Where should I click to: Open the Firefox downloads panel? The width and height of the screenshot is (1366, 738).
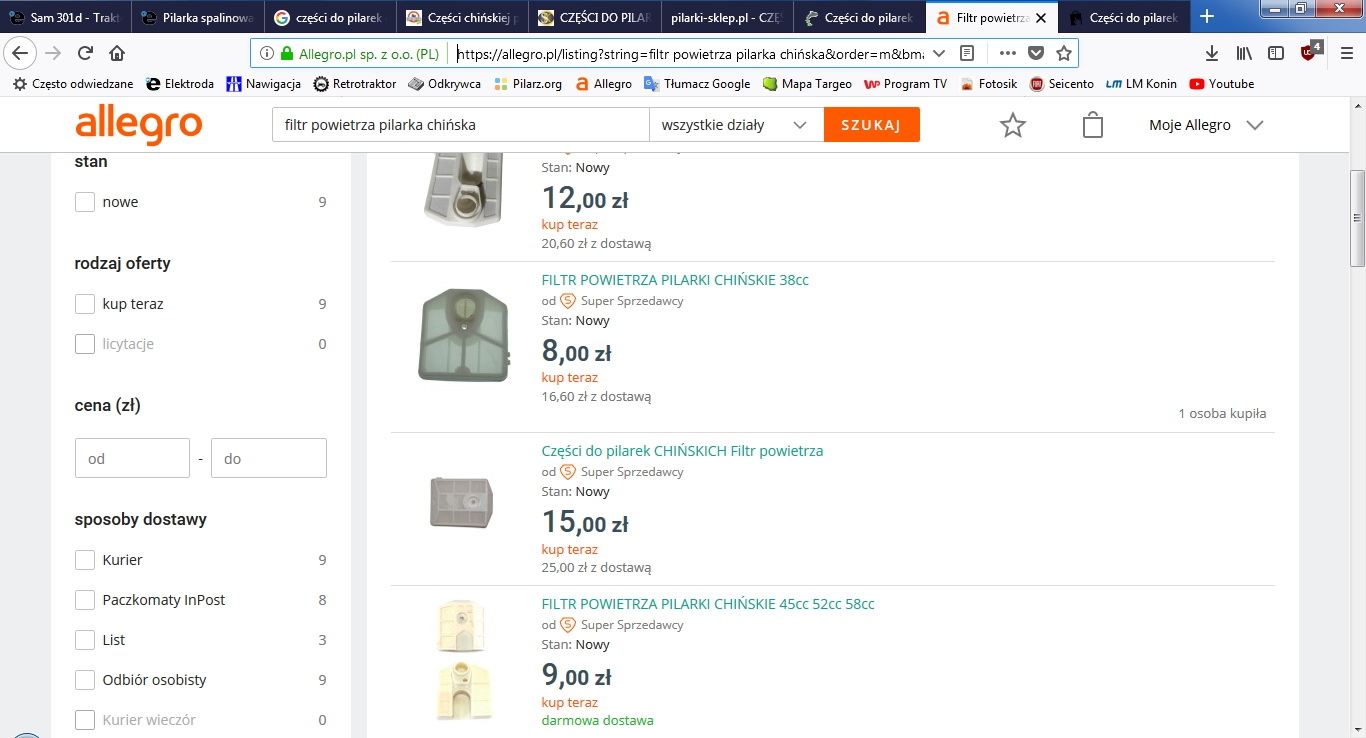point(1212,54)
